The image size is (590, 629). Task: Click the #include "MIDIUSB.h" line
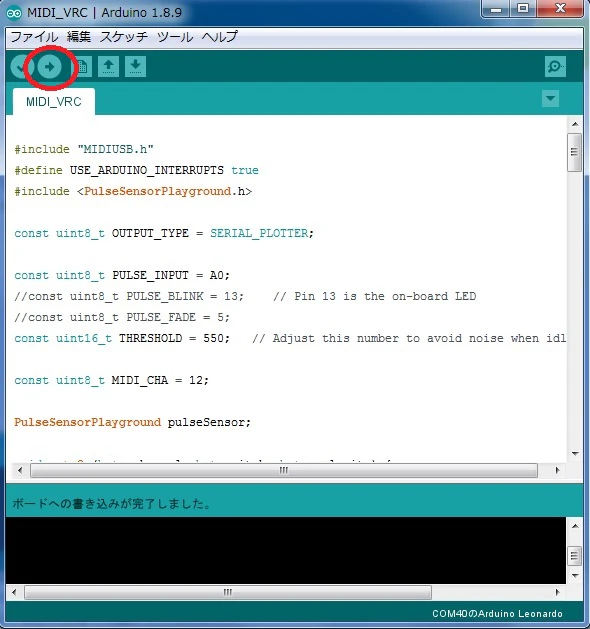click(84, 149)
